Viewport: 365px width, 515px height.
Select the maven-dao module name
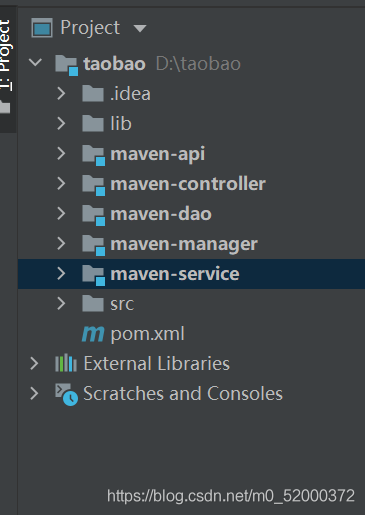[x=161, y=214]
